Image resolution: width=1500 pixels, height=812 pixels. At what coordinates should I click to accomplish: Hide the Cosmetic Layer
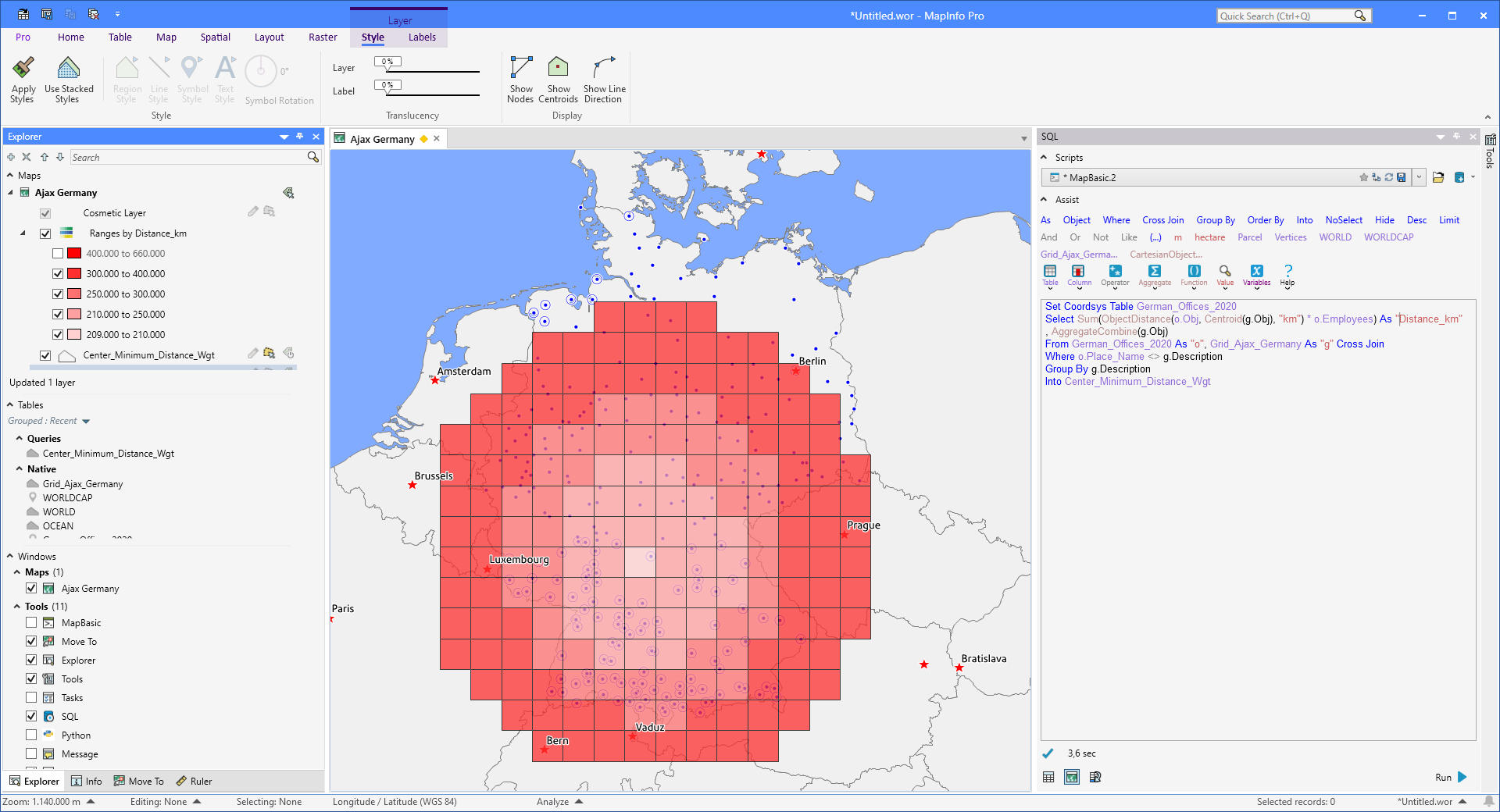click(45, 212)
